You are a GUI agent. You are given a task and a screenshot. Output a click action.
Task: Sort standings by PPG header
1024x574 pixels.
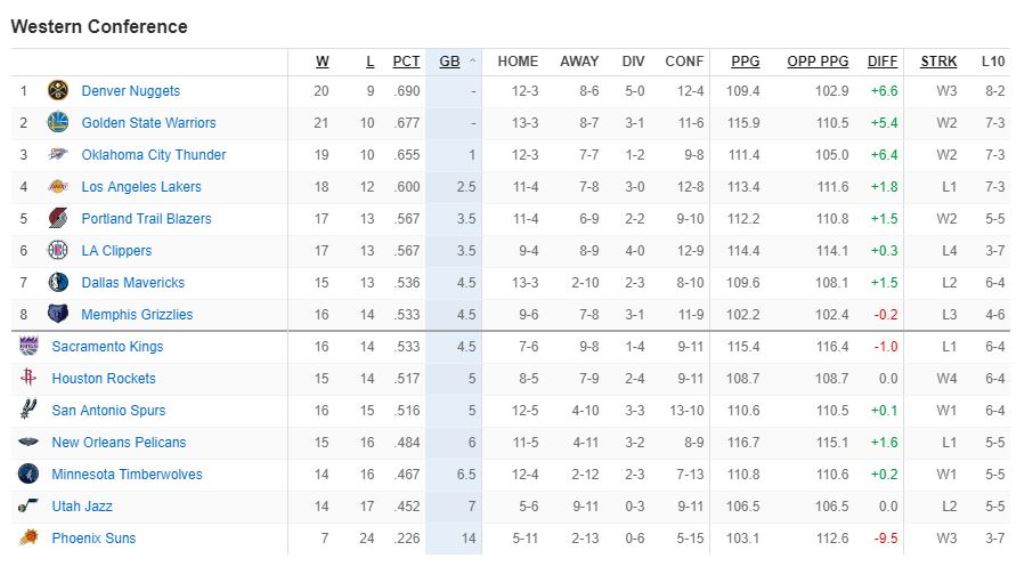(x=745, y=62)
